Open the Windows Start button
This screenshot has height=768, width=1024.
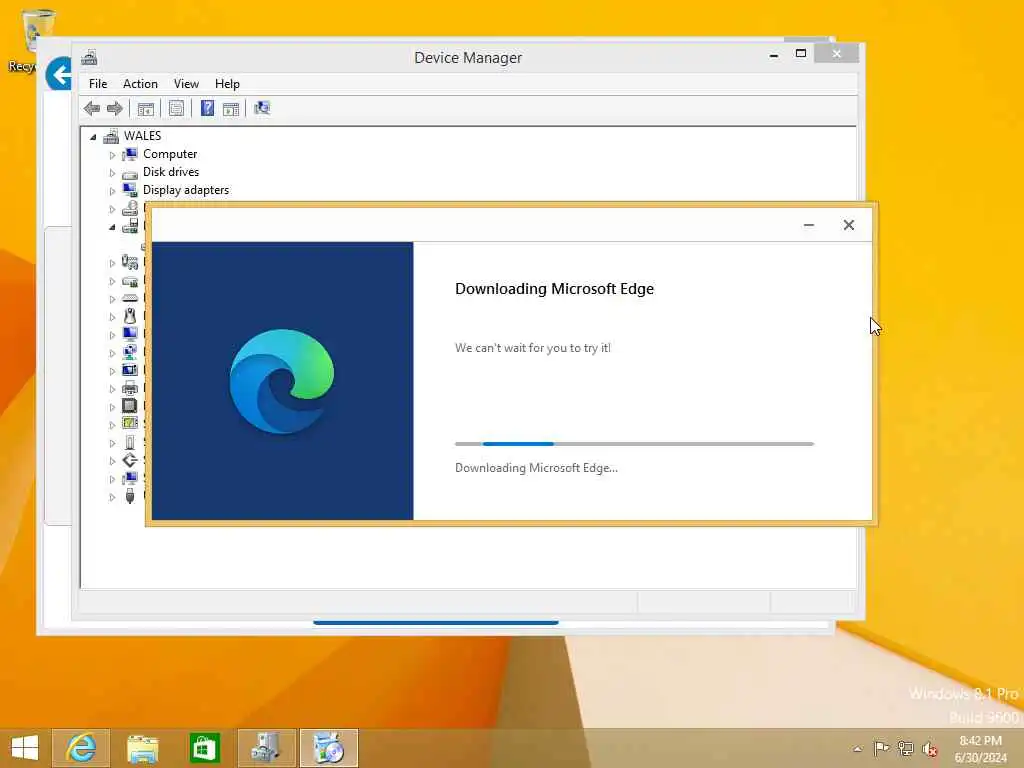(x=25, y=748)
